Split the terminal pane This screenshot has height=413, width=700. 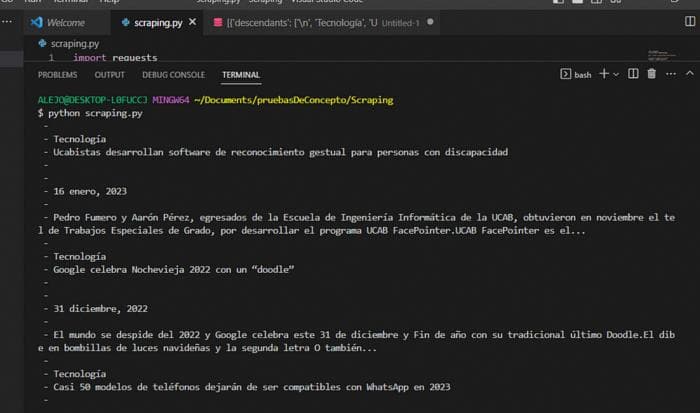(633, 74)
